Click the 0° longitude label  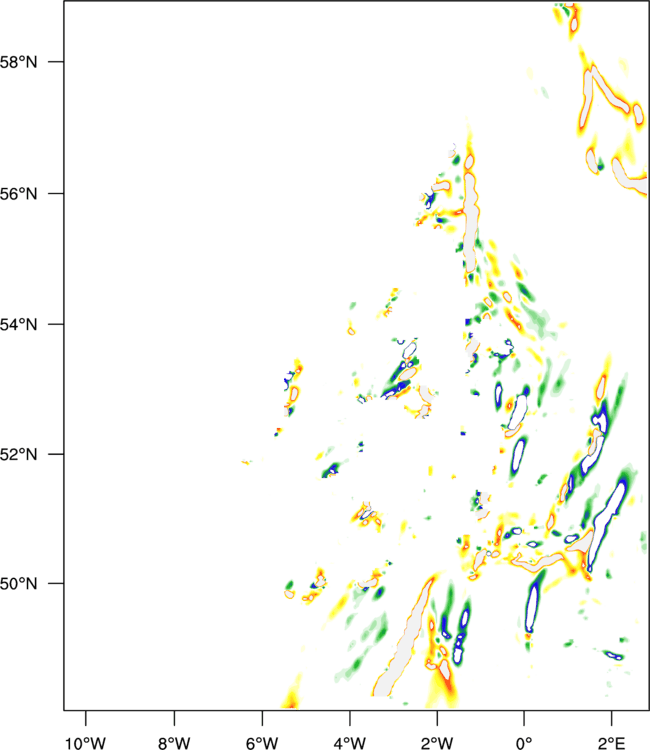point(524,743)
